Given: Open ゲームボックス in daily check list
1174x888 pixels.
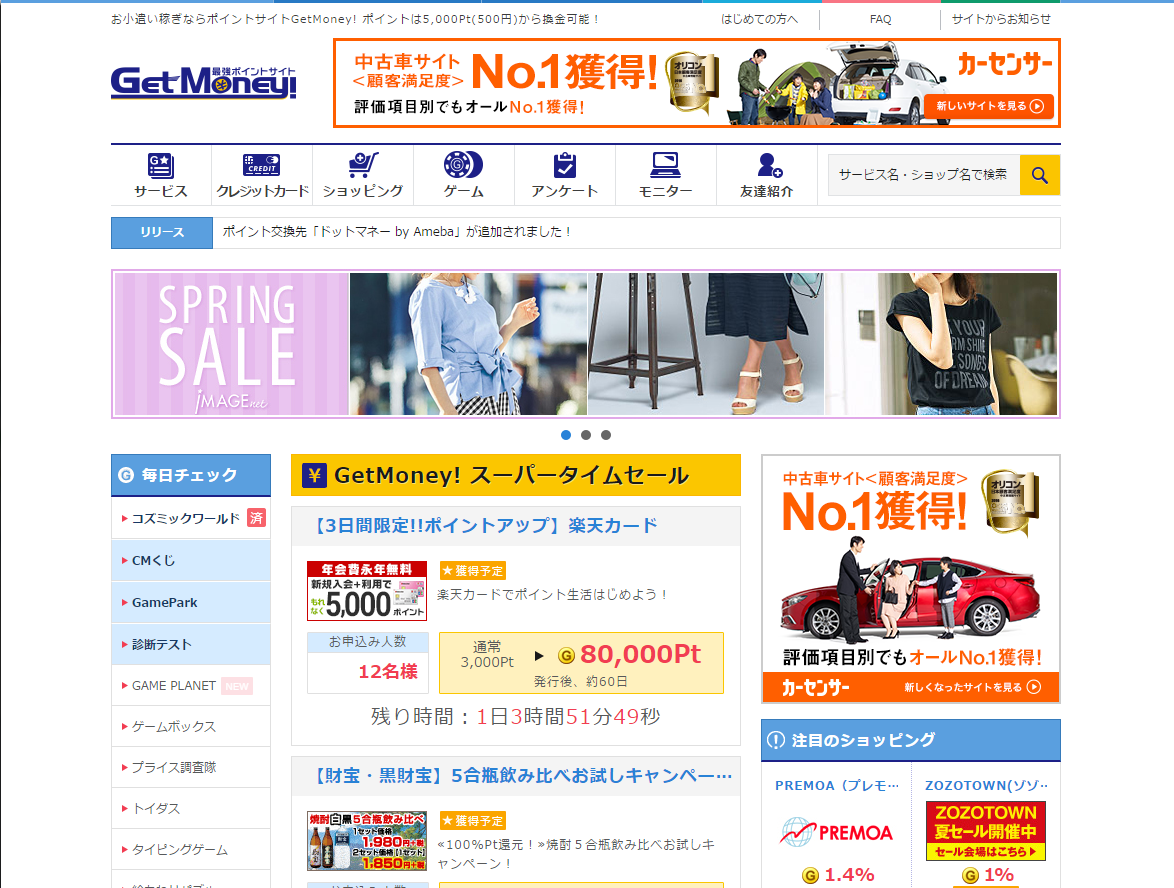Looking at the screenshot, I should point(174,726).
